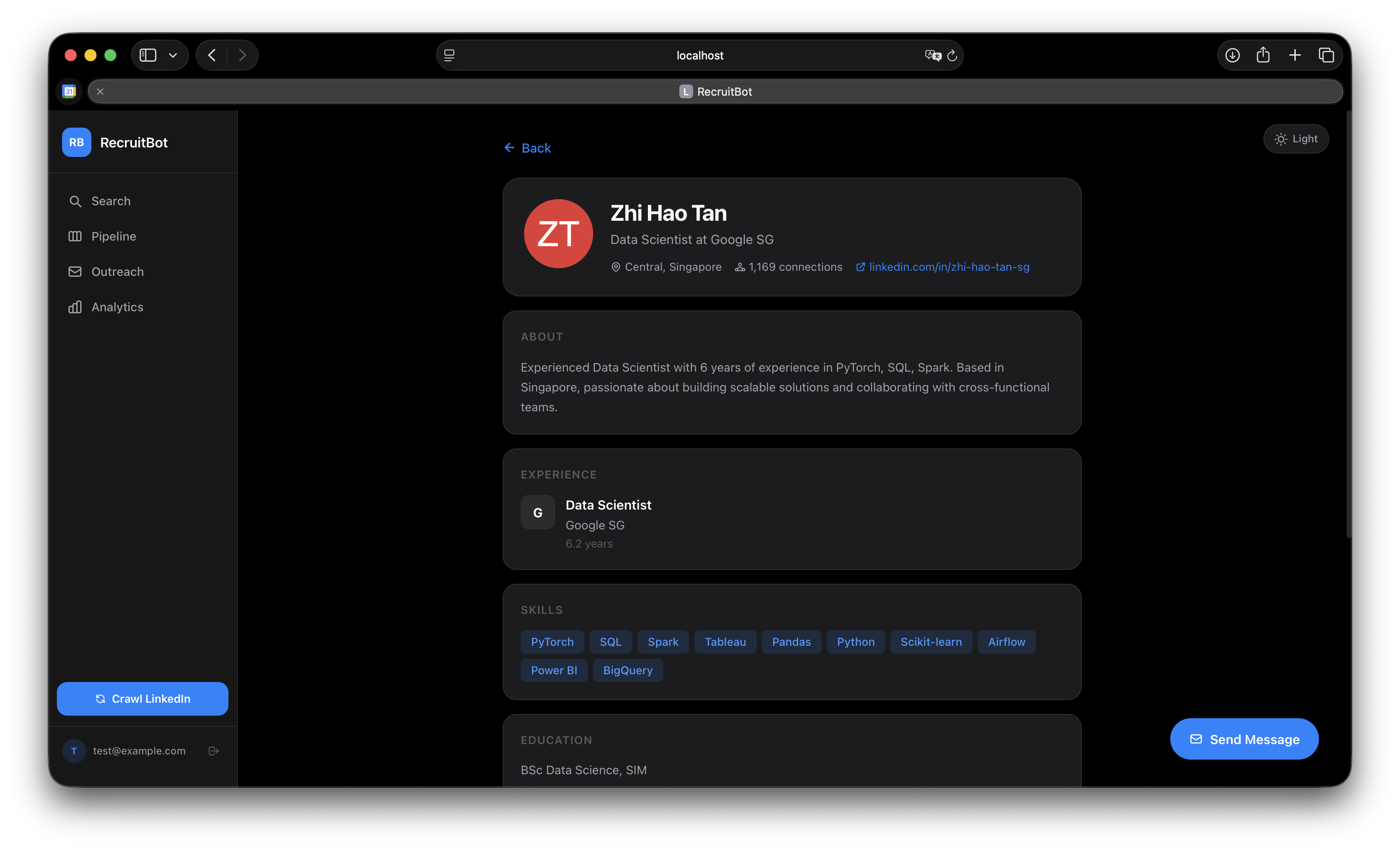
Task: Expand sidebar options dropdown chevron
Action: coord(173,55)
